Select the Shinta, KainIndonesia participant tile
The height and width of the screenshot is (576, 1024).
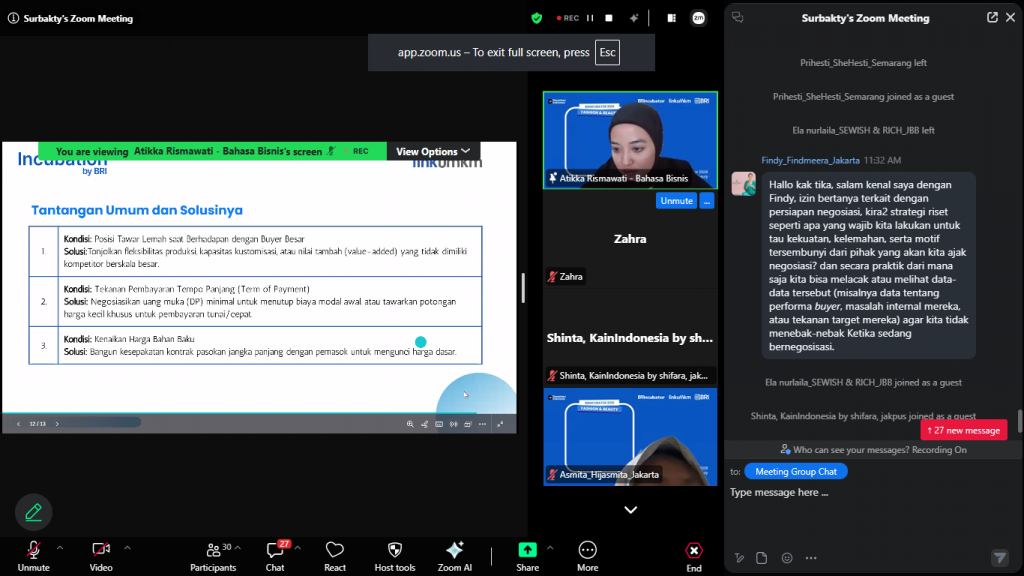[630, 338]
